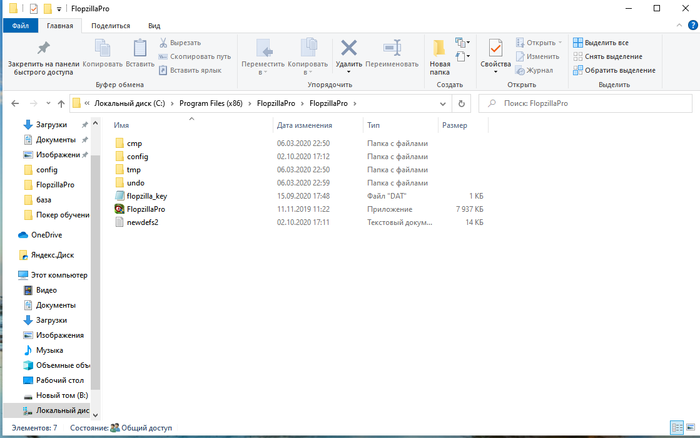Select the newdefs2 text document
This screenshot has height=438, width=700.
[x=142, y=222]
